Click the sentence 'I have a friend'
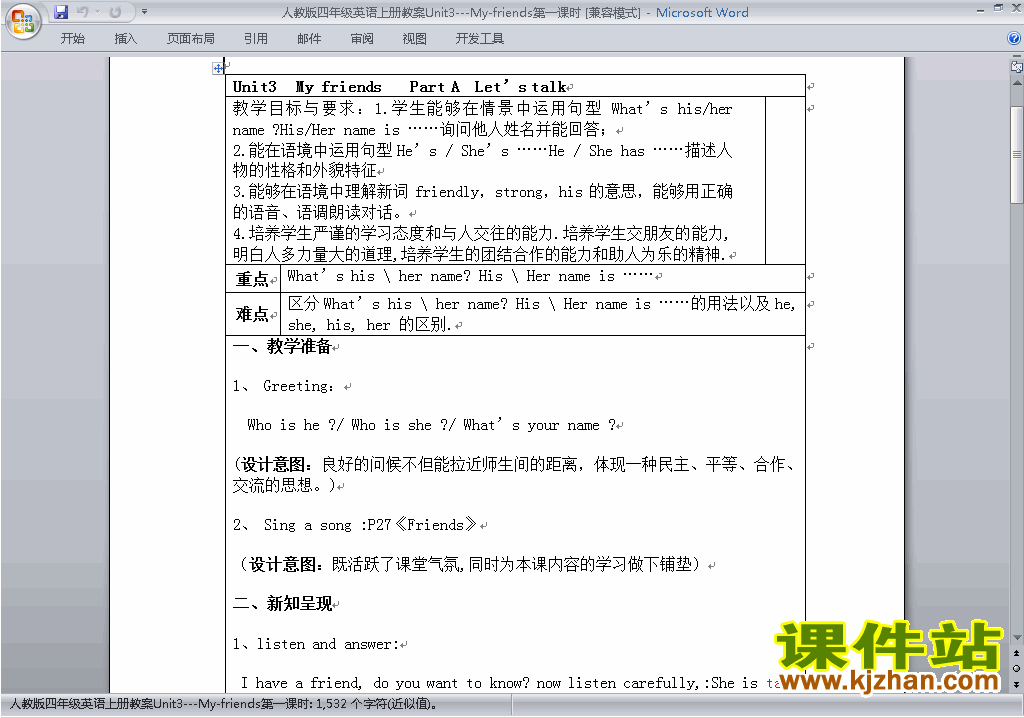1024x718 pixels. [x=301, y=683]
